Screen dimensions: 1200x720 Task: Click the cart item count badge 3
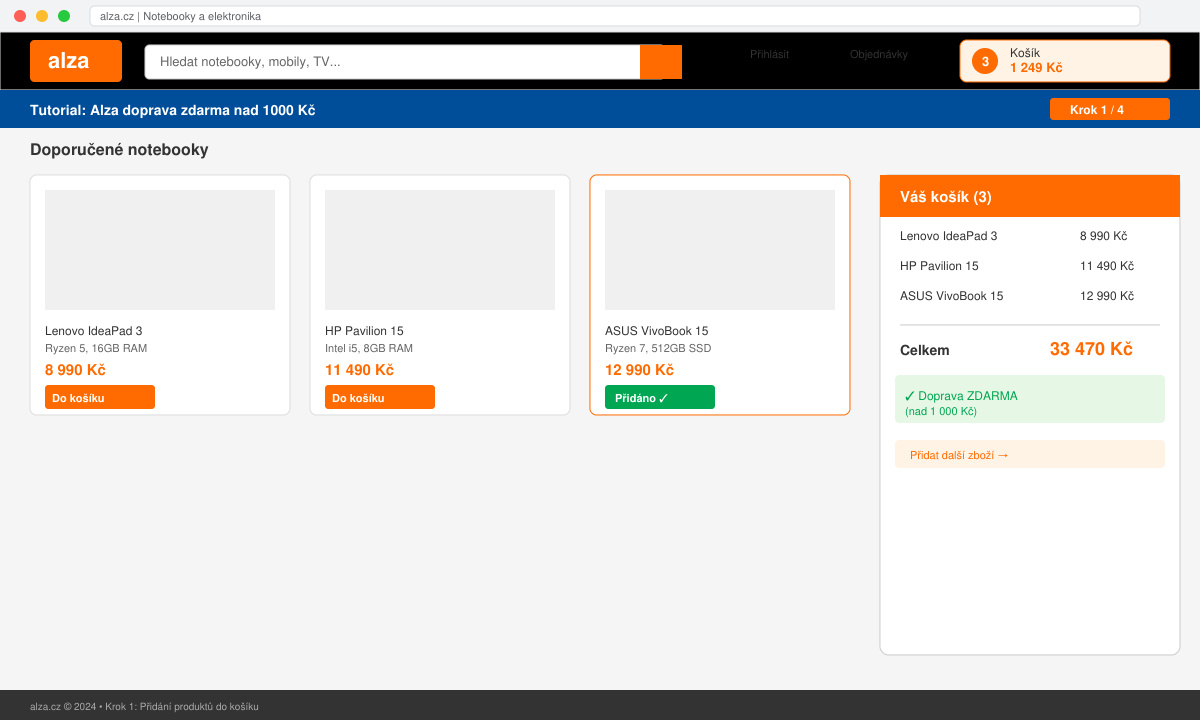(x=985, y=61)
